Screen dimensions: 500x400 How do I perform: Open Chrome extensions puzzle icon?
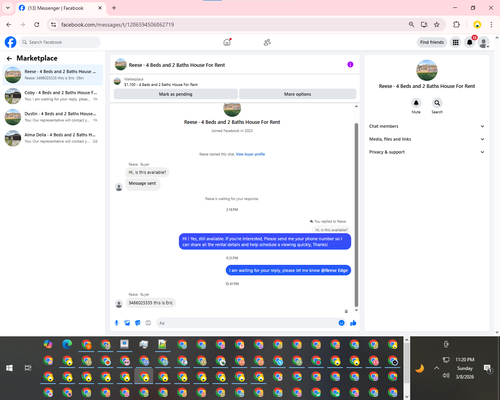click(456, 25)
